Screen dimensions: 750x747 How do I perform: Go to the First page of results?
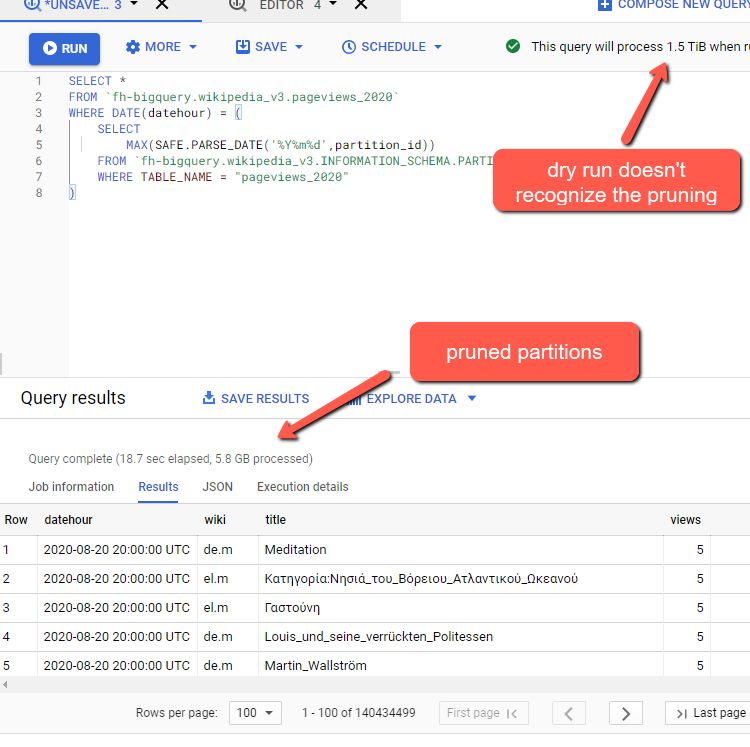[x=483, y=713]
